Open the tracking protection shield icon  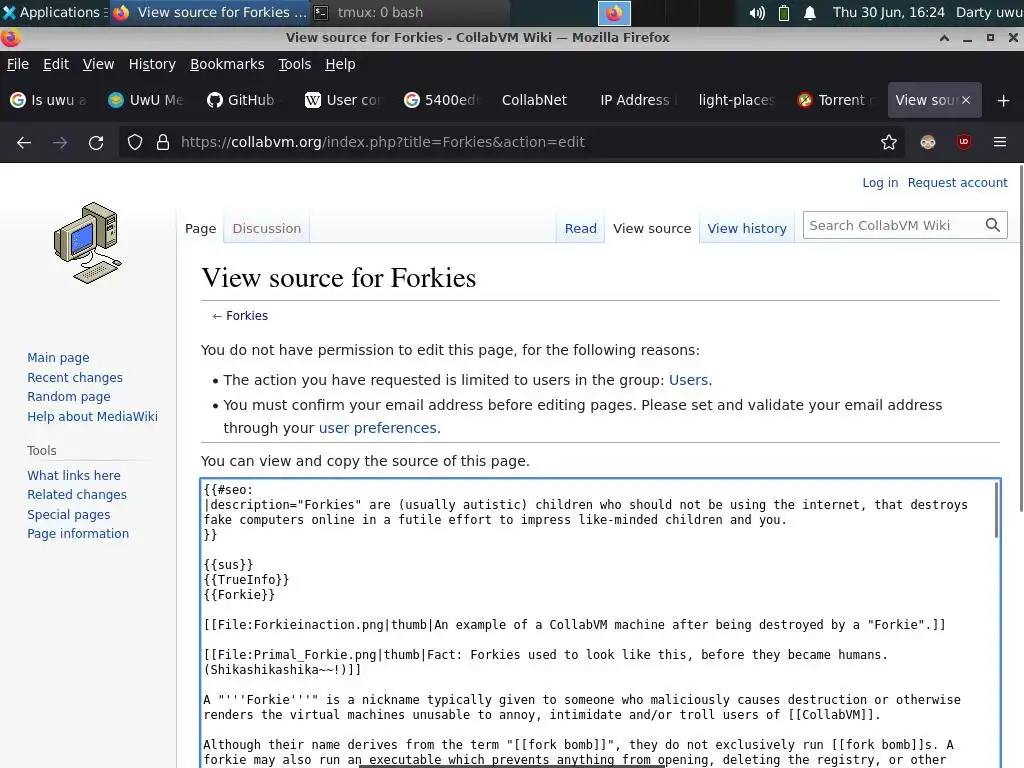(x=135, y=142)
